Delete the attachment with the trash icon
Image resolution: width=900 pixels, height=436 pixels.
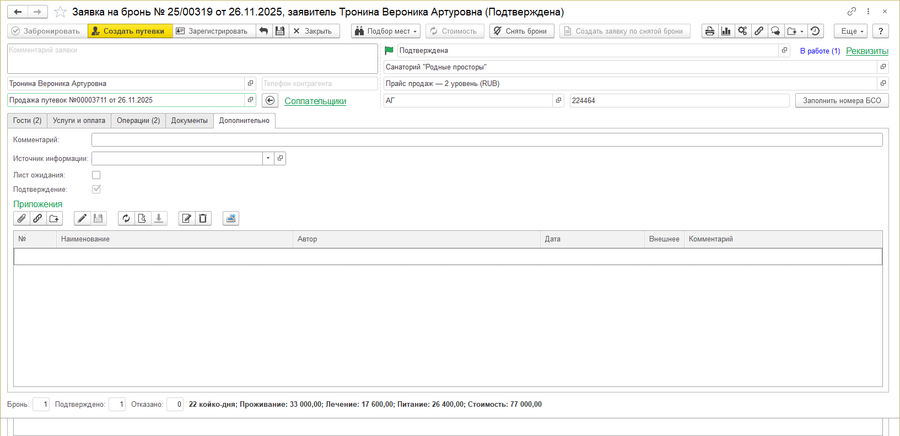(203, 218)
